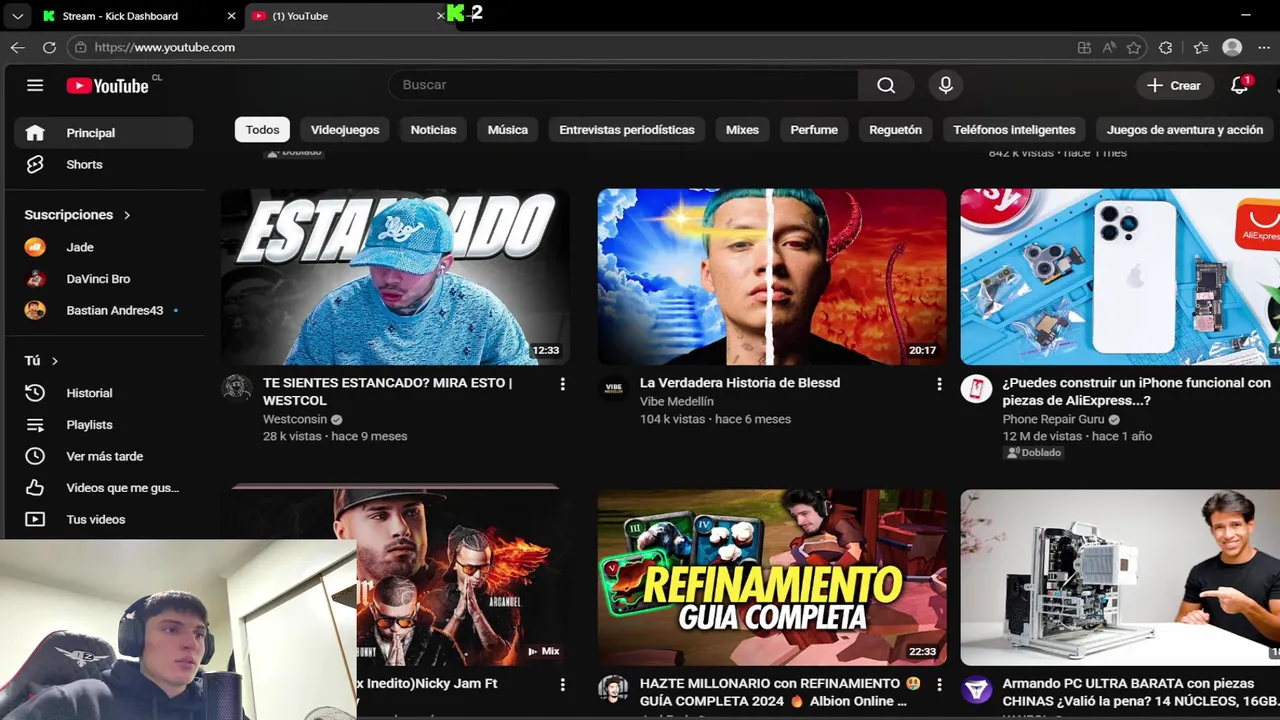Click the Westconsin channel avatar
Image resolution: width=1280 pixels, height=720 pixels.
[x=237, y=388]
